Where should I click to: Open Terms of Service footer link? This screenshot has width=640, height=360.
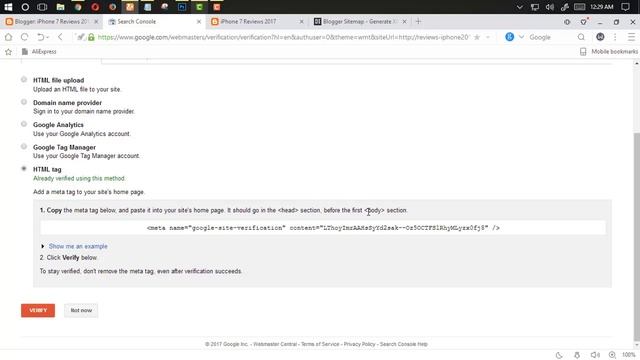coord(320,344)
